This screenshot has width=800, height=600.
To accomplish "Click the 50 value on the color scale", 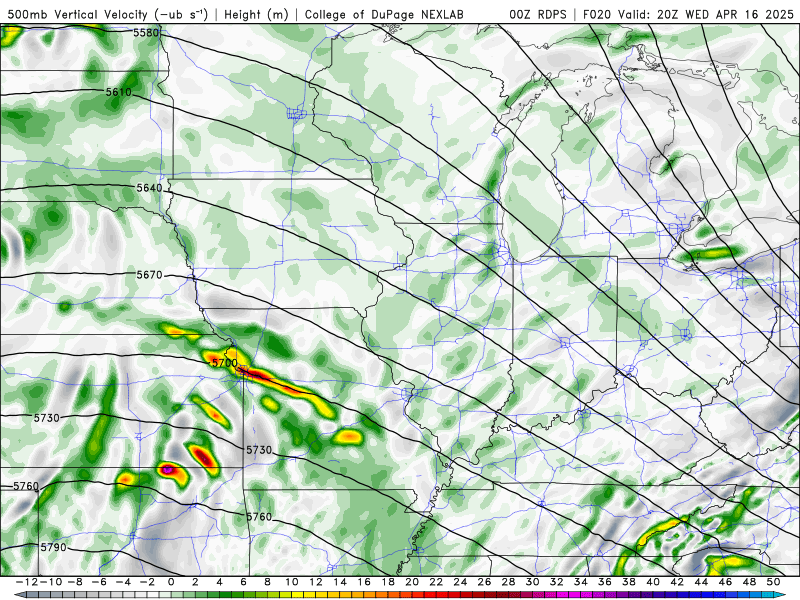I will click(x=773, y=582).
